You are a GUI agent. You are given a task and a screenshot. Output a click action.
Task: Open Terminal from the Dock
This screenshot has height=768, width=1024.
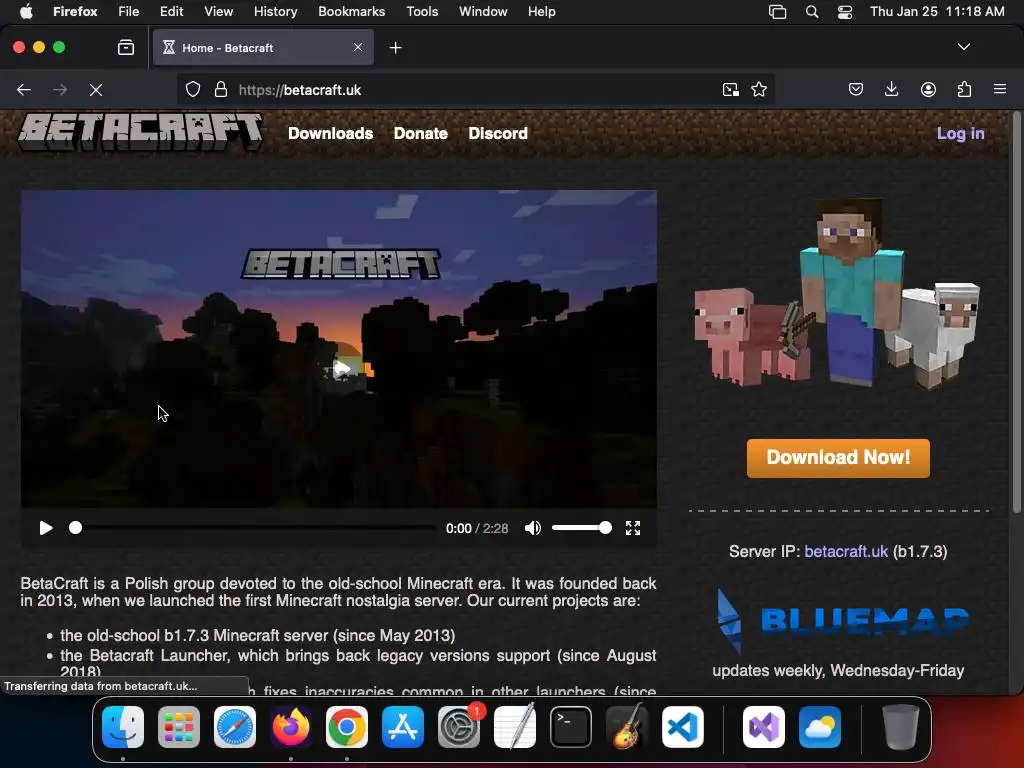point(571,727)
